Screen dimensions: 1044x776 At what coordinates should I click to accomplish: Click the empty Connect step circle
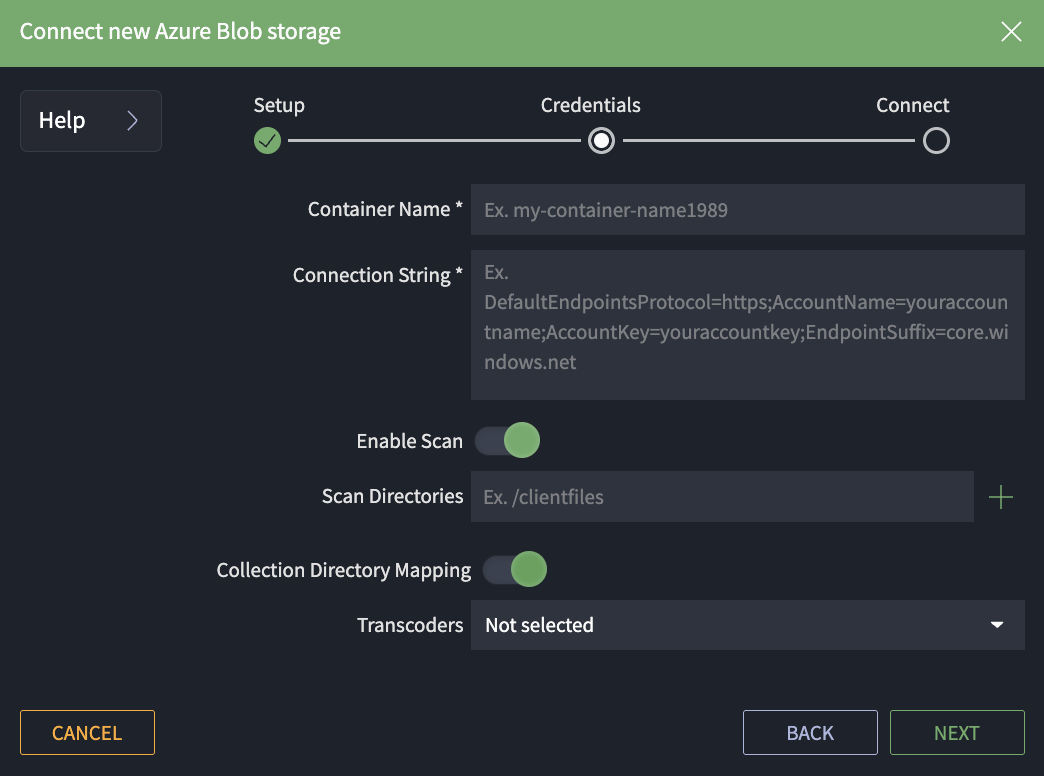pos(936,141)
